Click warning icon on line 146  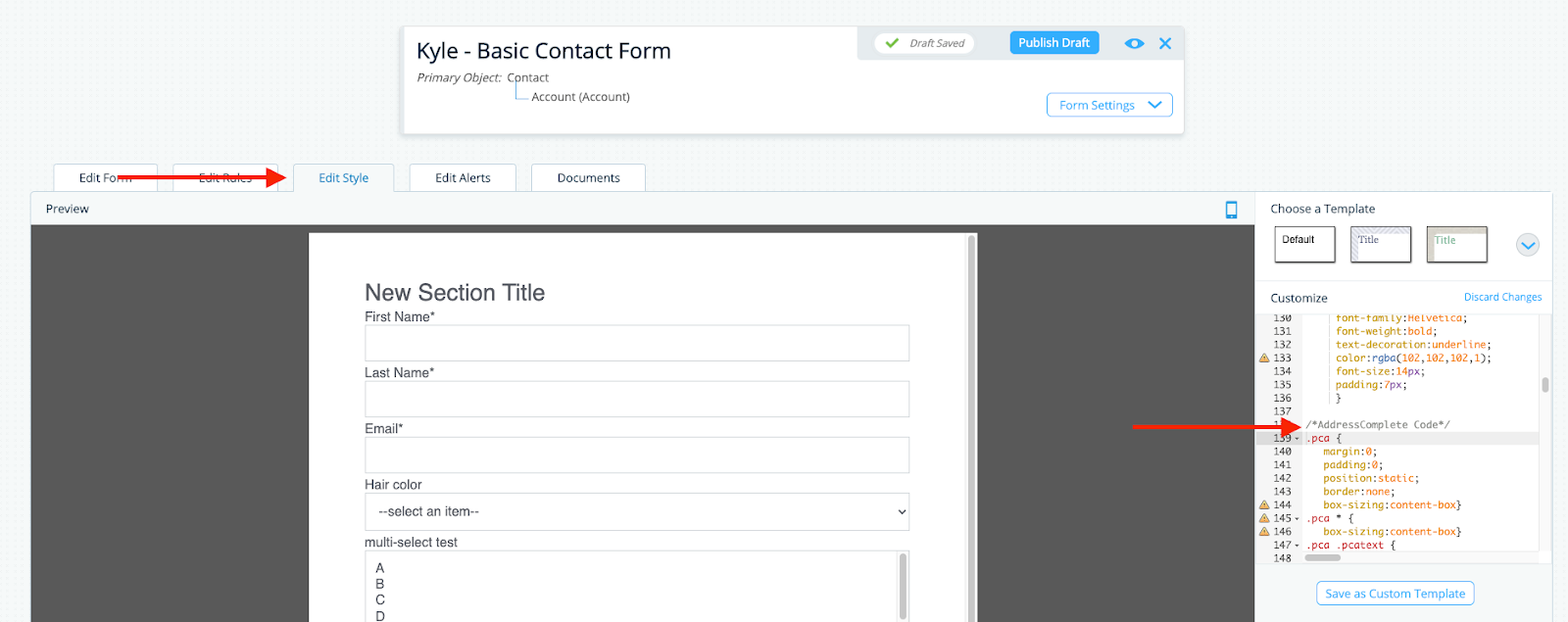pos(1264,532)
